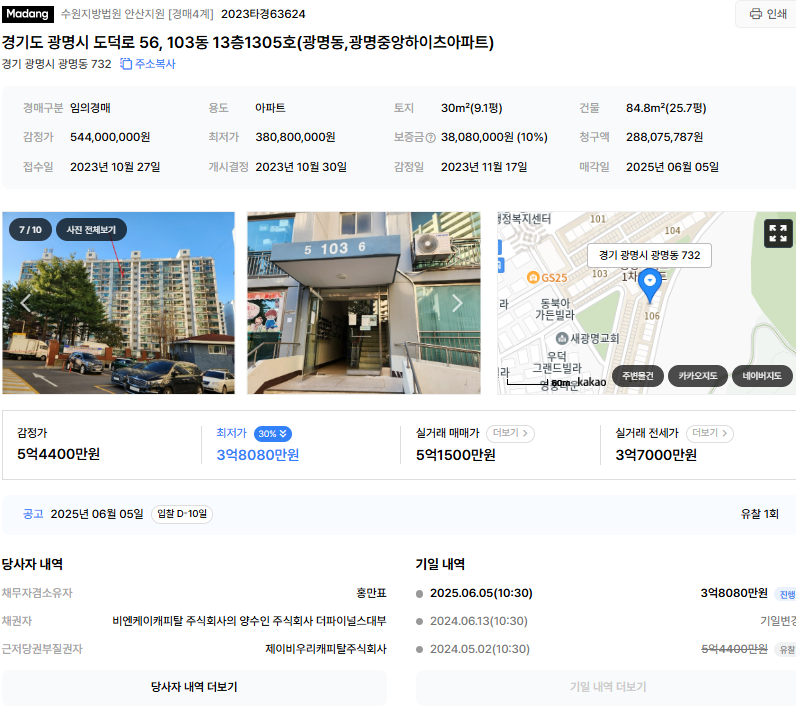The width and height of the screenshot is (796, 711).
Task: Select the 2025.06.05(10:30) schedule entry
Action: pyautogui.click(x=481, y=593)
